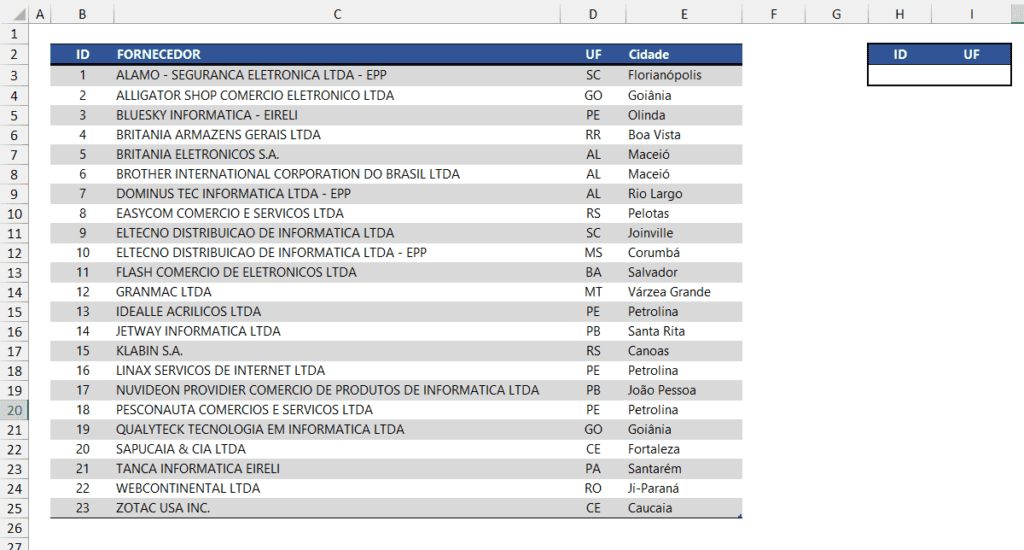Click the FORNECEDOR table header cell
1024x550 pixels.
tap(337, 54)
